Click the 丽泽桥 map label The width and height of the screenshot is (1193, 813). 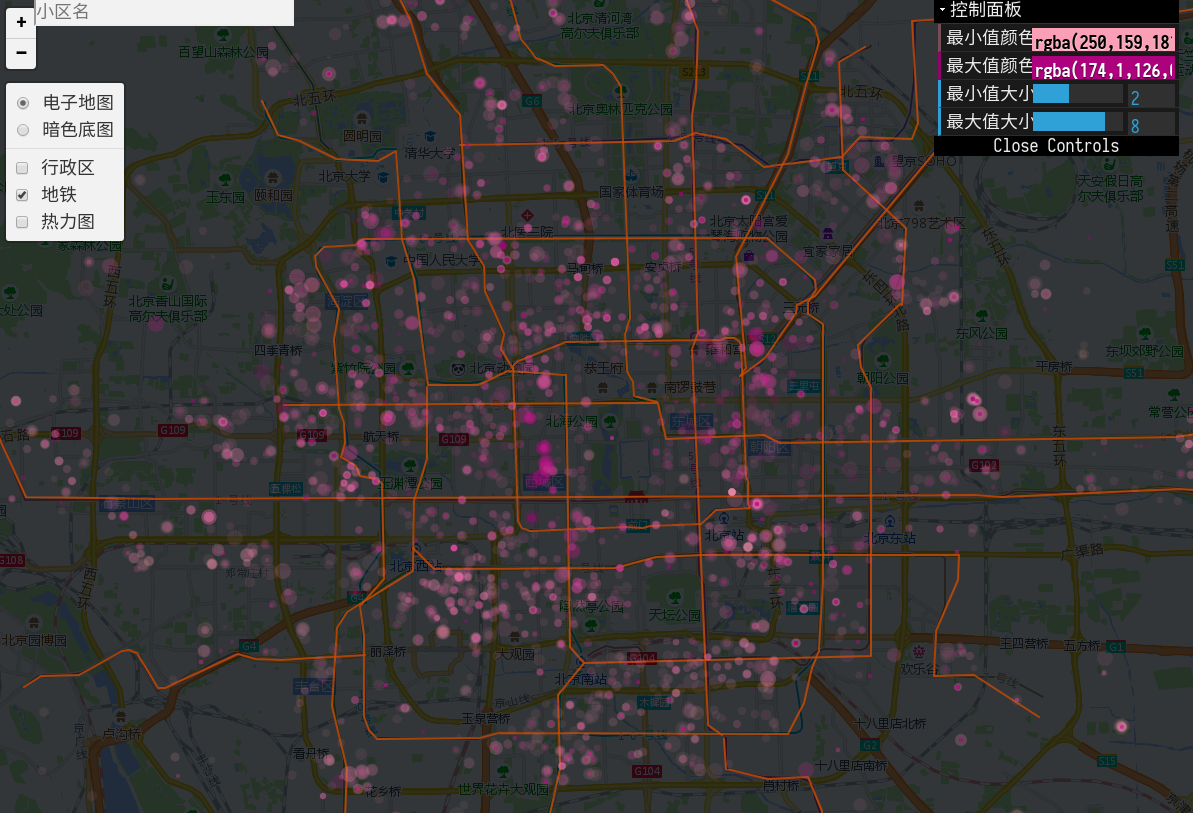387,652
